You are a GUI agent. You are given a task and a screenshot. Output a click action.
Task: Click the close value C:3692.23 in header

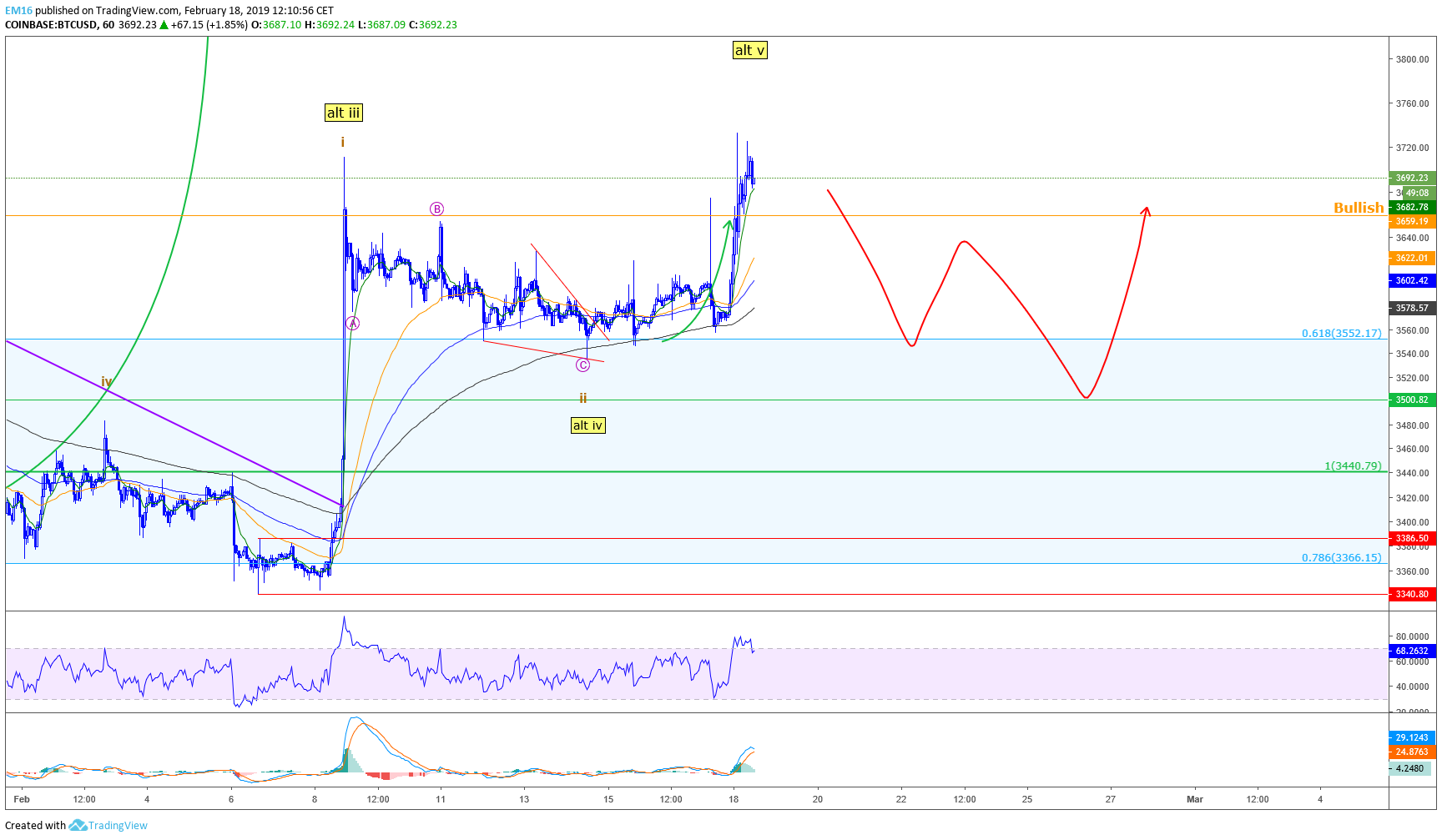[x=433, y=25]
